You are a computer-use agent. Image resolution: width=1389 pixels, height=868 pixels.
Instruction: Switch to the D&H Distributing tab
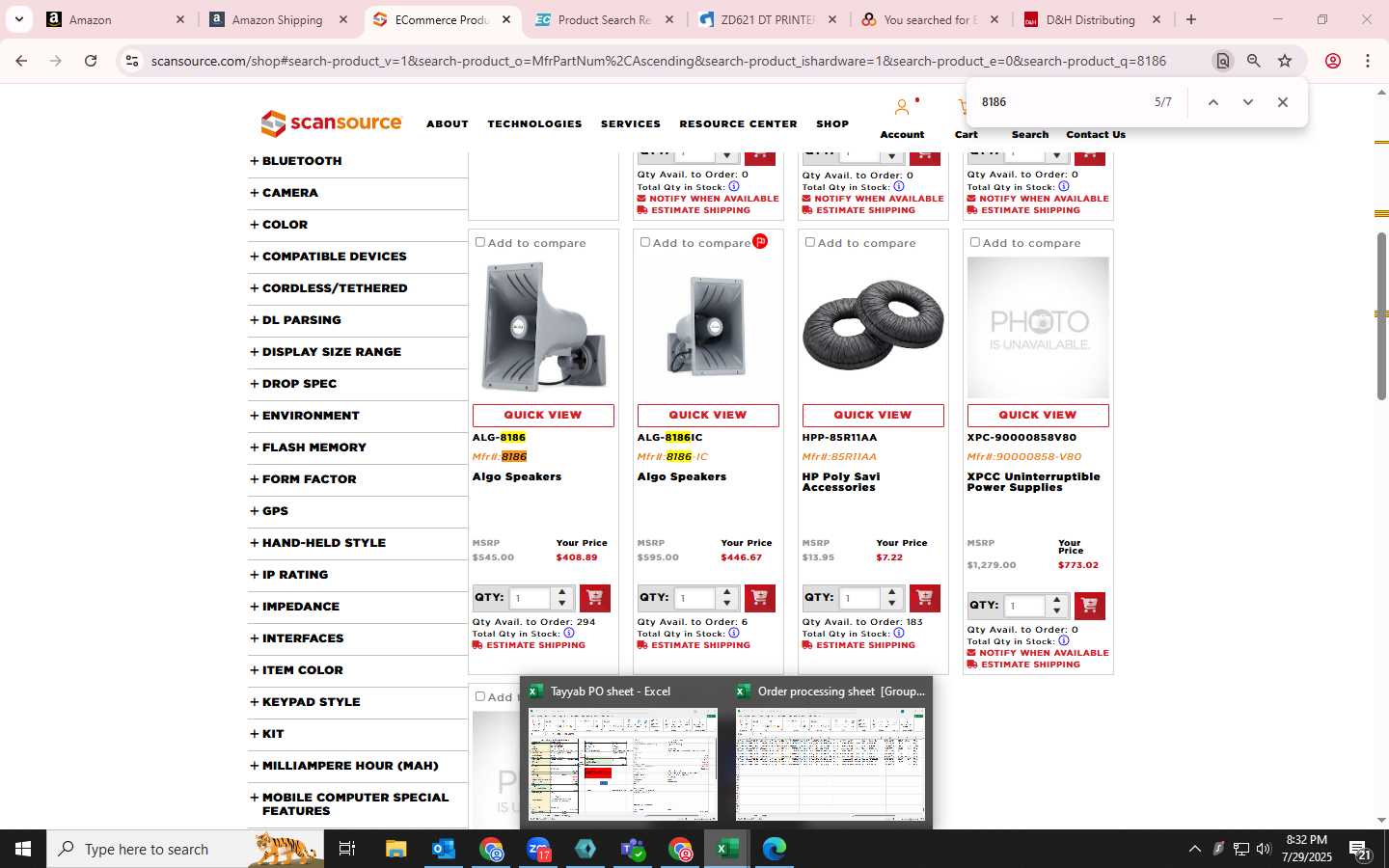[1091, 19]
